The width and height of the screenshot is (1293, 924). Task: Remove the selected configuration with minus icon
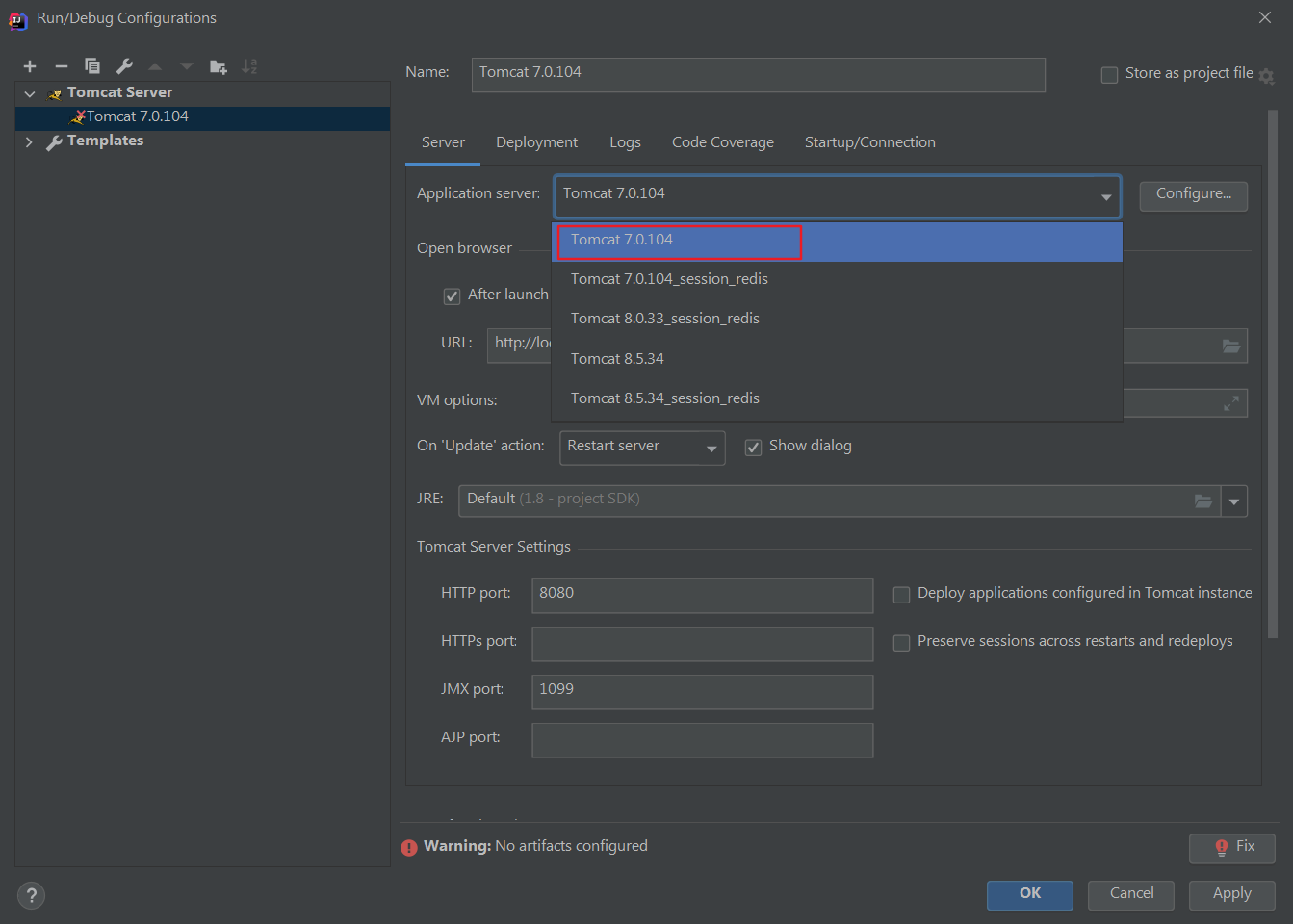coord(62,66)
